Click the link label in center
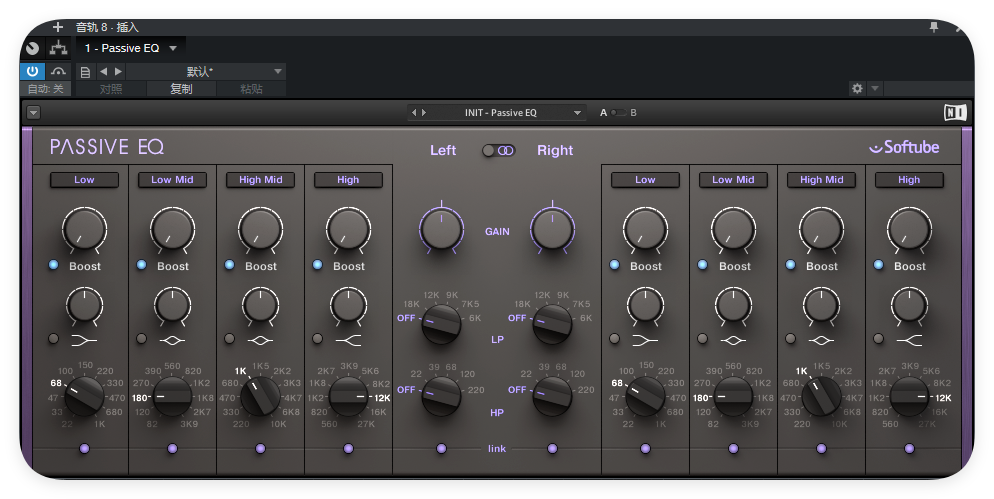Screen dimensions: 994x499 (497, 448)
